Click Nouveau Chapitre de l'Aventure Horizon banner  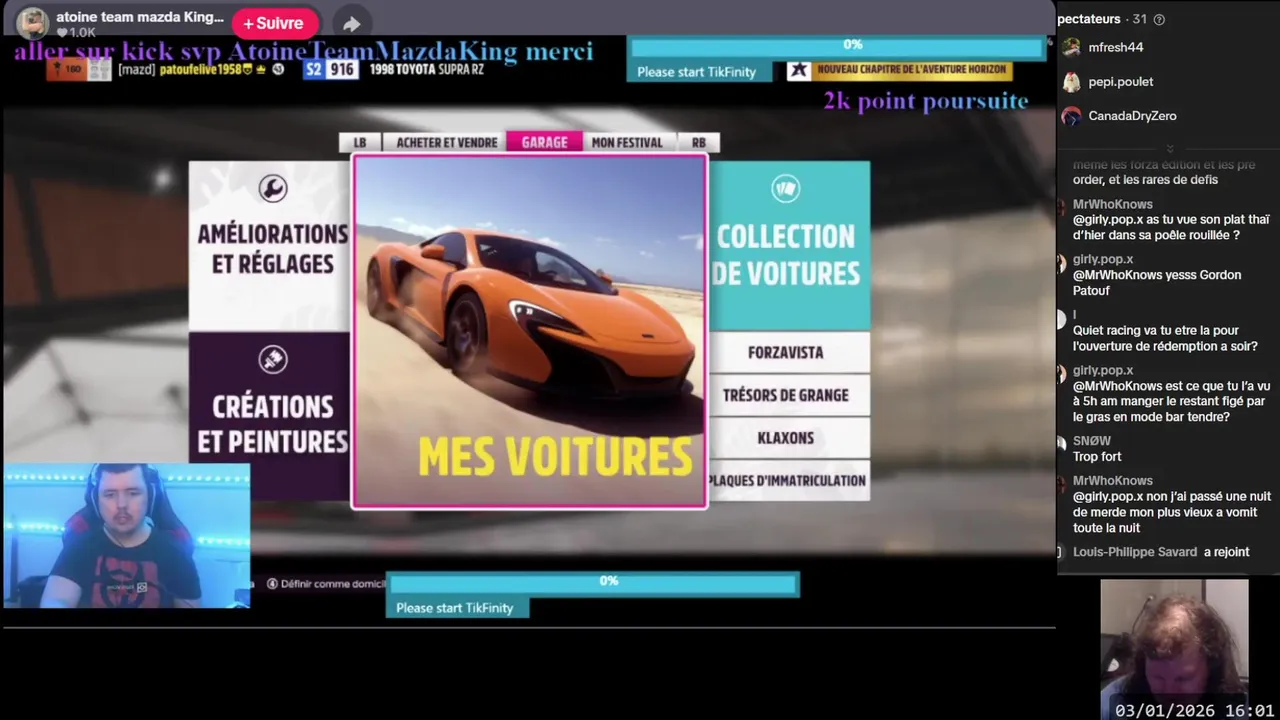pyautogui.click(x=912, y=70)
